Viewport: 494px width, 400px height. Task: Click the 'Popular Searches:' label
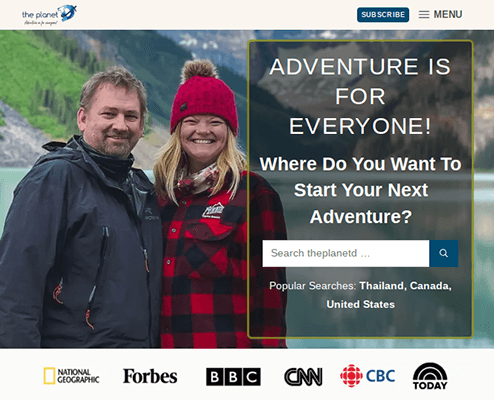[x=313, y=286]
